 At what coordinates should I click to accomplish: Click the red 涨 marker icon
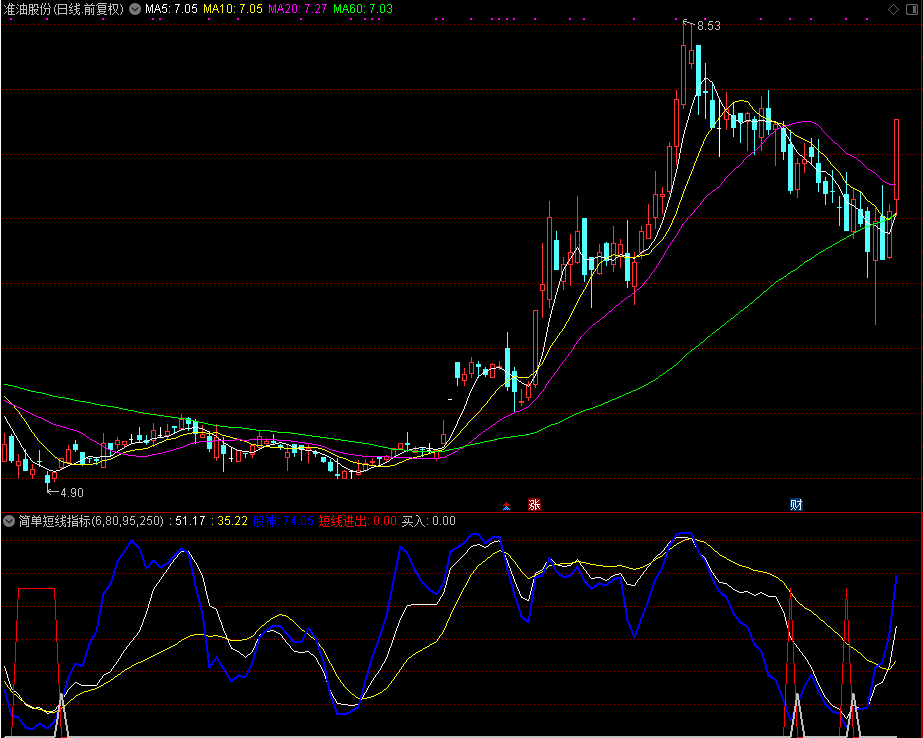coord(534,505)
